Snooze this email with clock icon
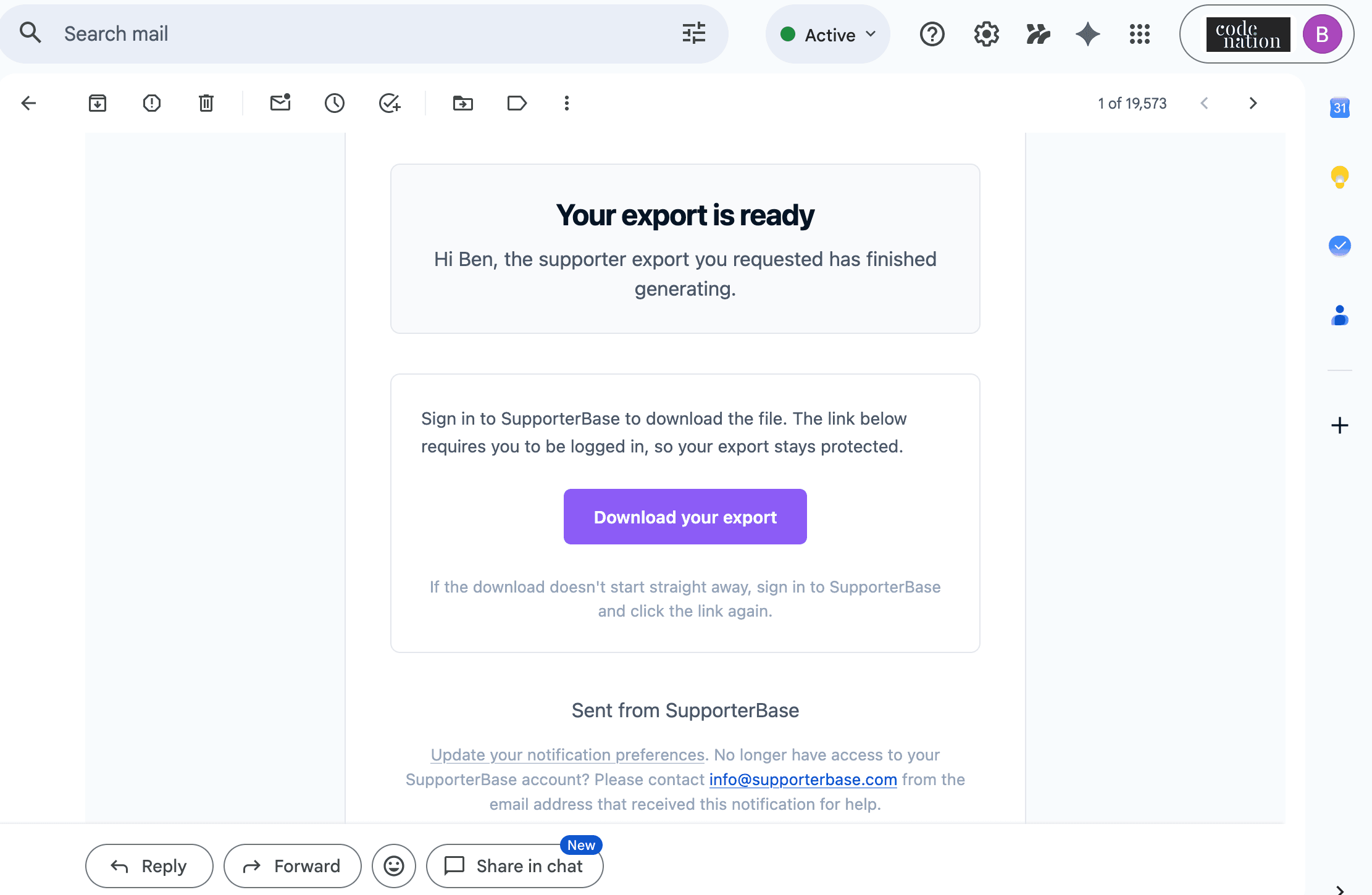 pyautogui.click(x=335, y=103)
